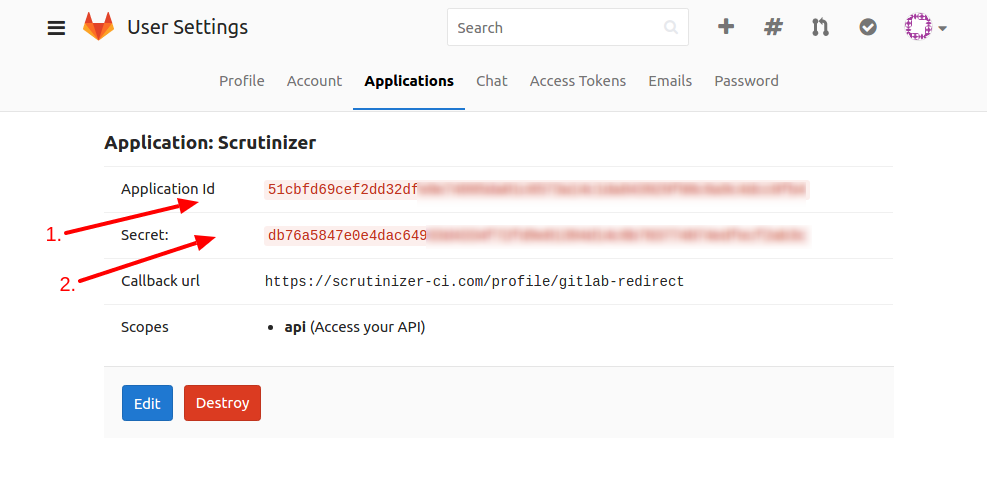
Task: Click the Scopes label
Action: [145, 327]
